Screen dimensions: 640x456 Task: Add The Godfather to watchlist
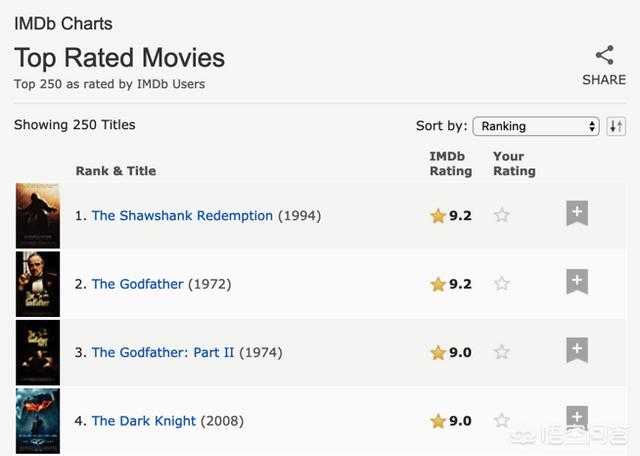click(577, 282)
